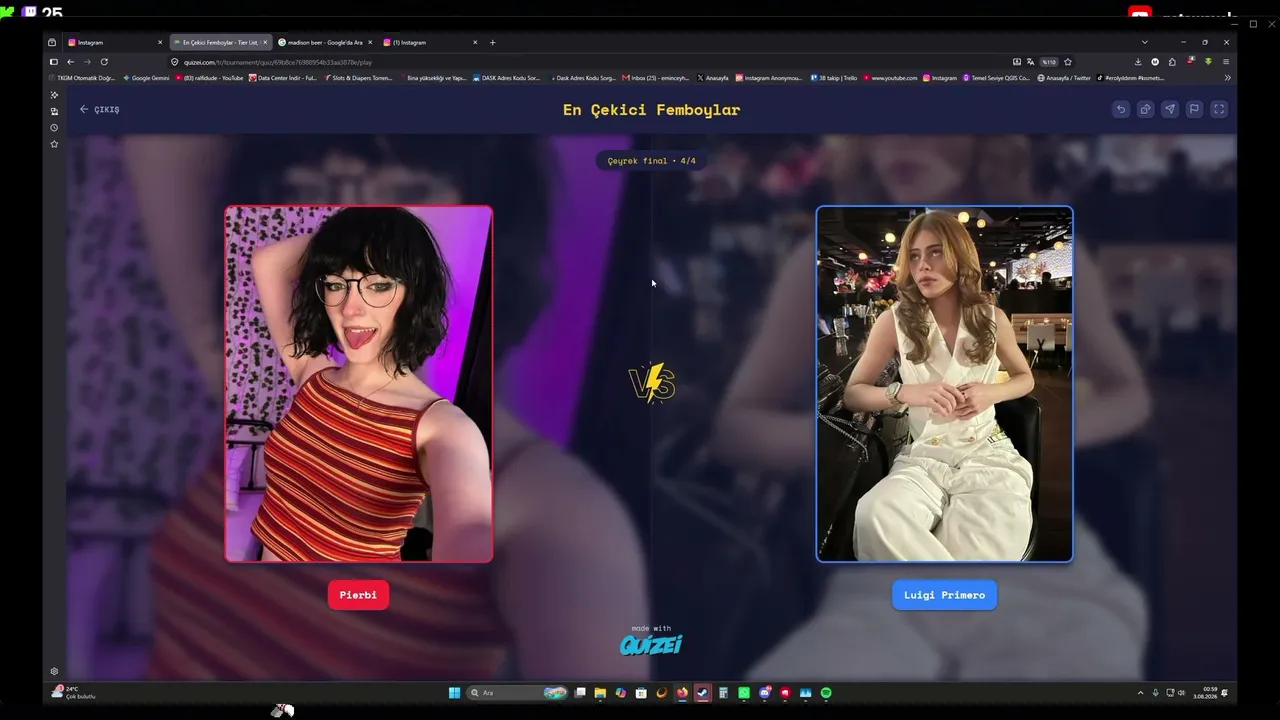Close the En Çekici Femboylar tab
This screenshot has width=1280, height=720.
pyautogui.click(x=265, y=42)
